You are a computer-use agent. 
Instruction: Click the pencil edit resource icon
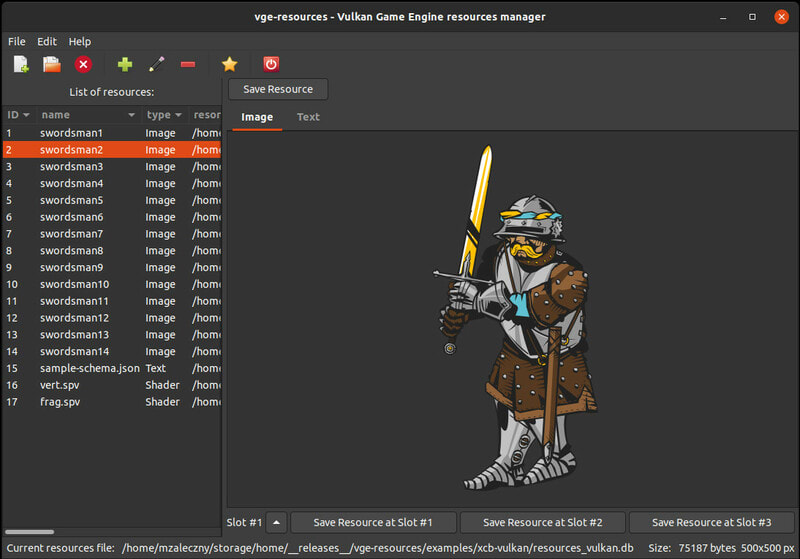tap(156, 64)
